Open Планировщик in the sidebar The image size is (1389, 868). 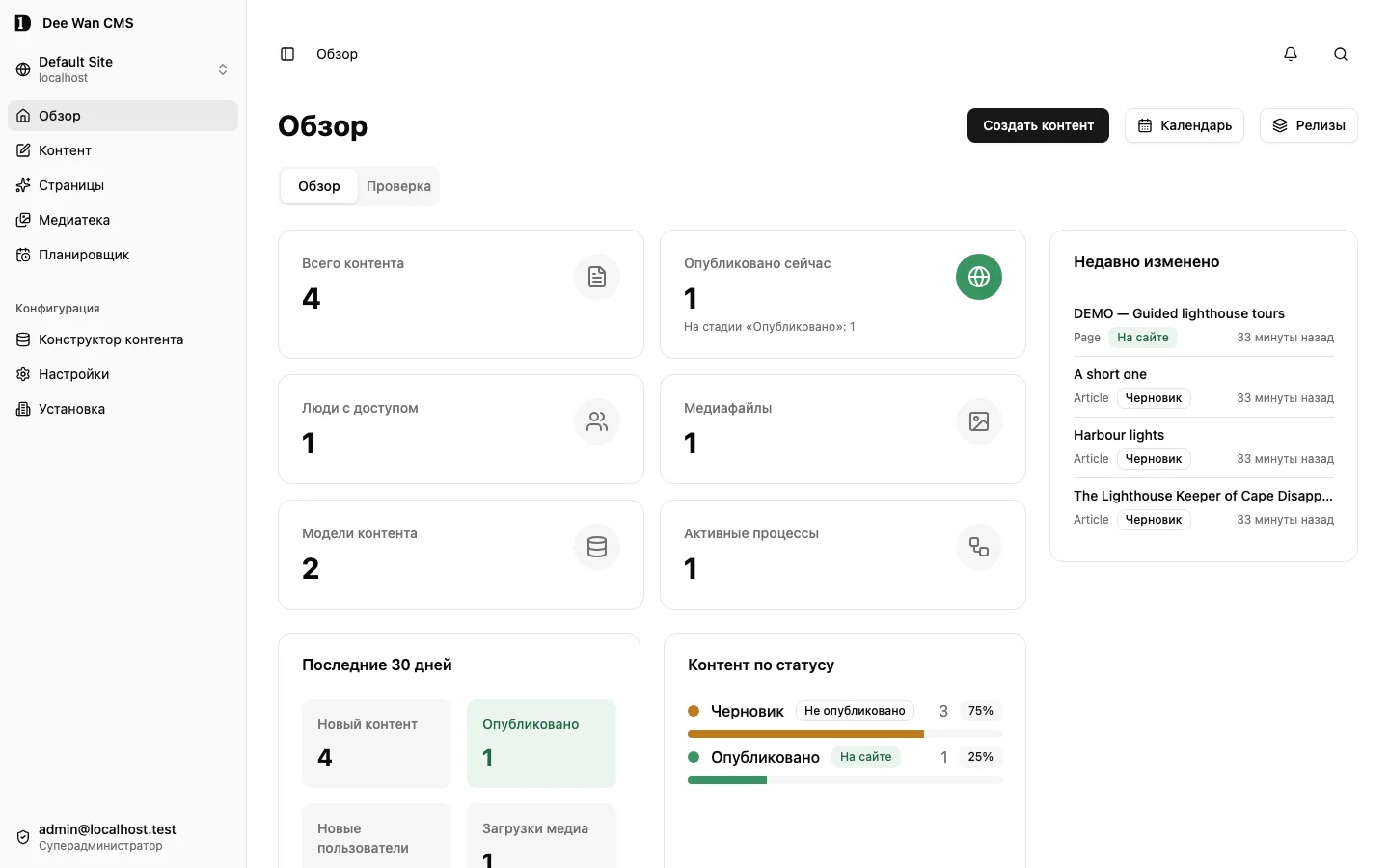123,255
